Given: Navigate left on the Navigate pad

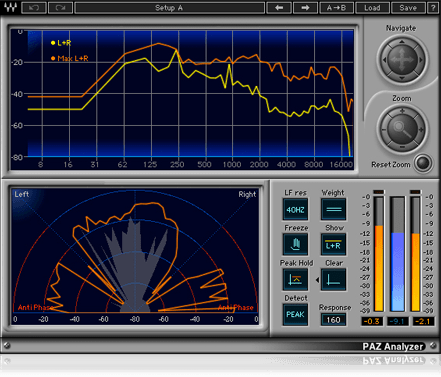Looking at the screenshot, I should 384,60.
